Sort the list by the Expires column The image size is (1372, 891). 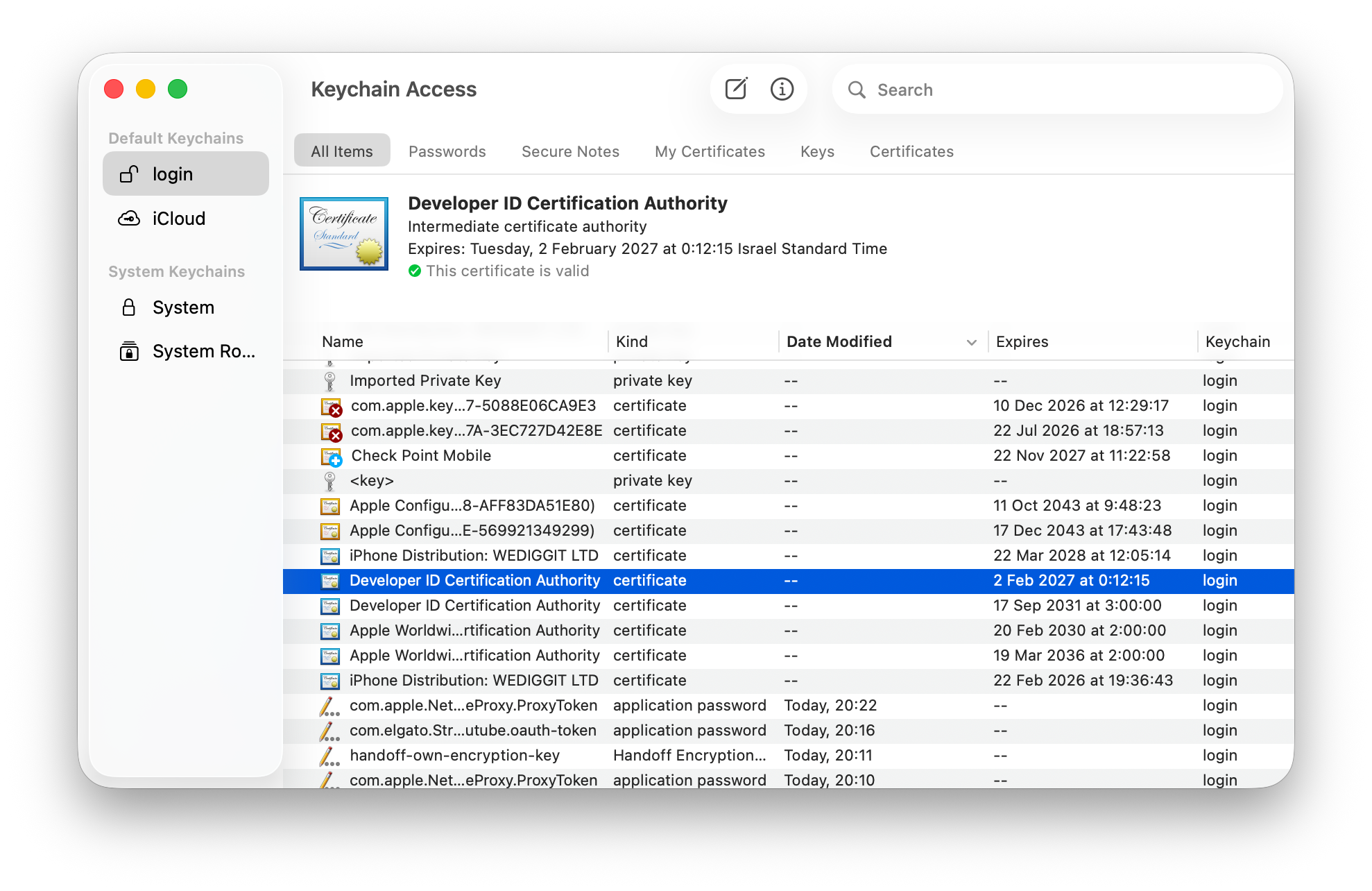pyautogui.click(x=1022, y=341)
